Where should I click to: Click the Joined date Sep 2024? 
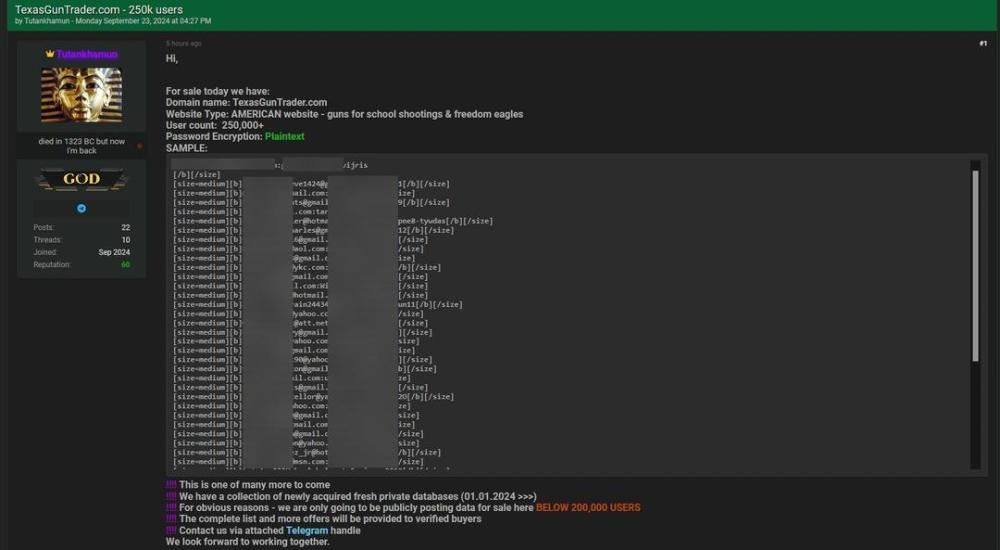pyautogui.click(x=114, y=252)
